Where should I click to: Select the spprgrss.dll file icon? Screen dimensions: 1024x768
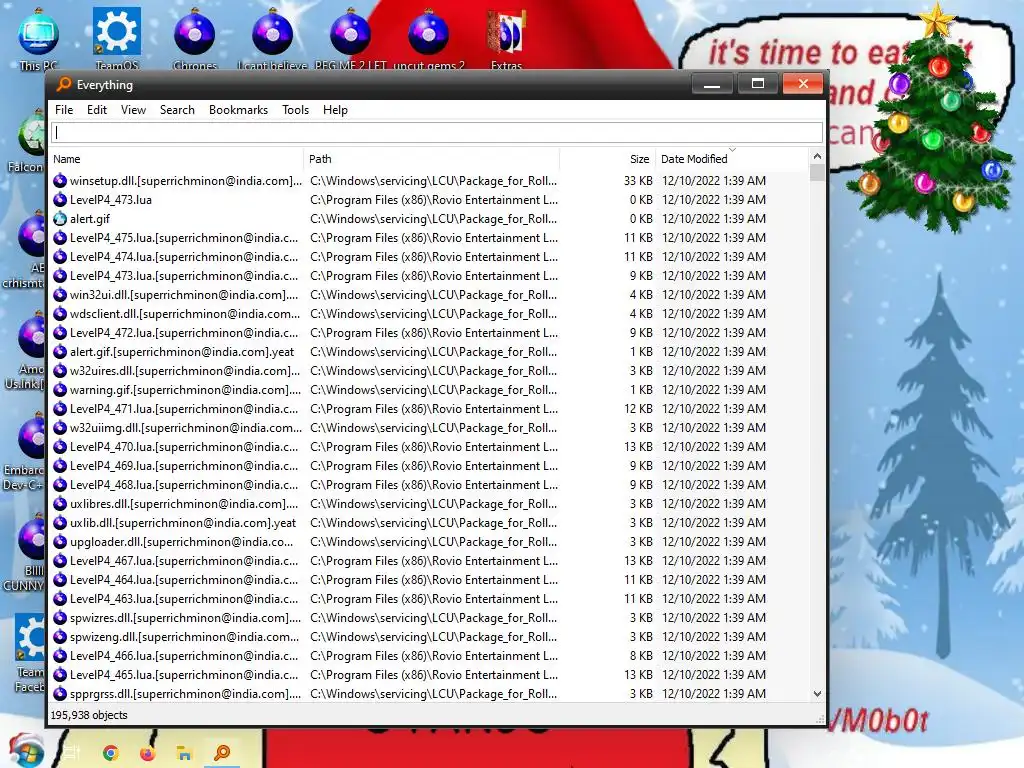point(60,694)
